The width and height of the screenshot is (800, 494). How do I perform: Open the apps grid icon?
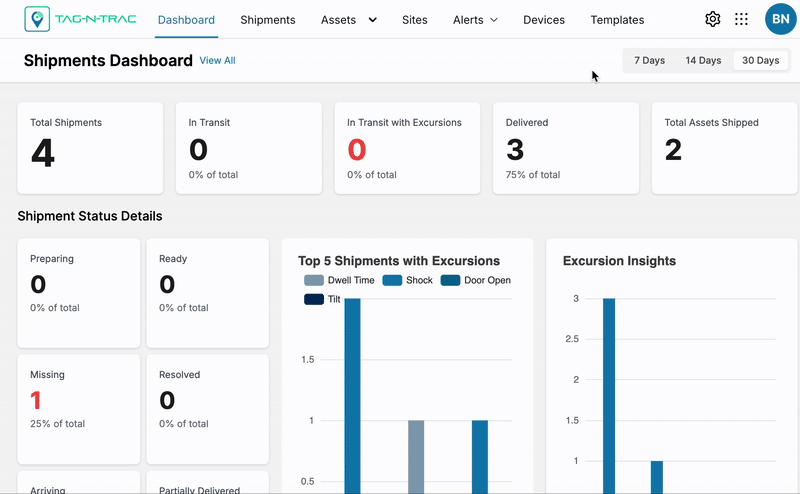[x=741, y=19]
